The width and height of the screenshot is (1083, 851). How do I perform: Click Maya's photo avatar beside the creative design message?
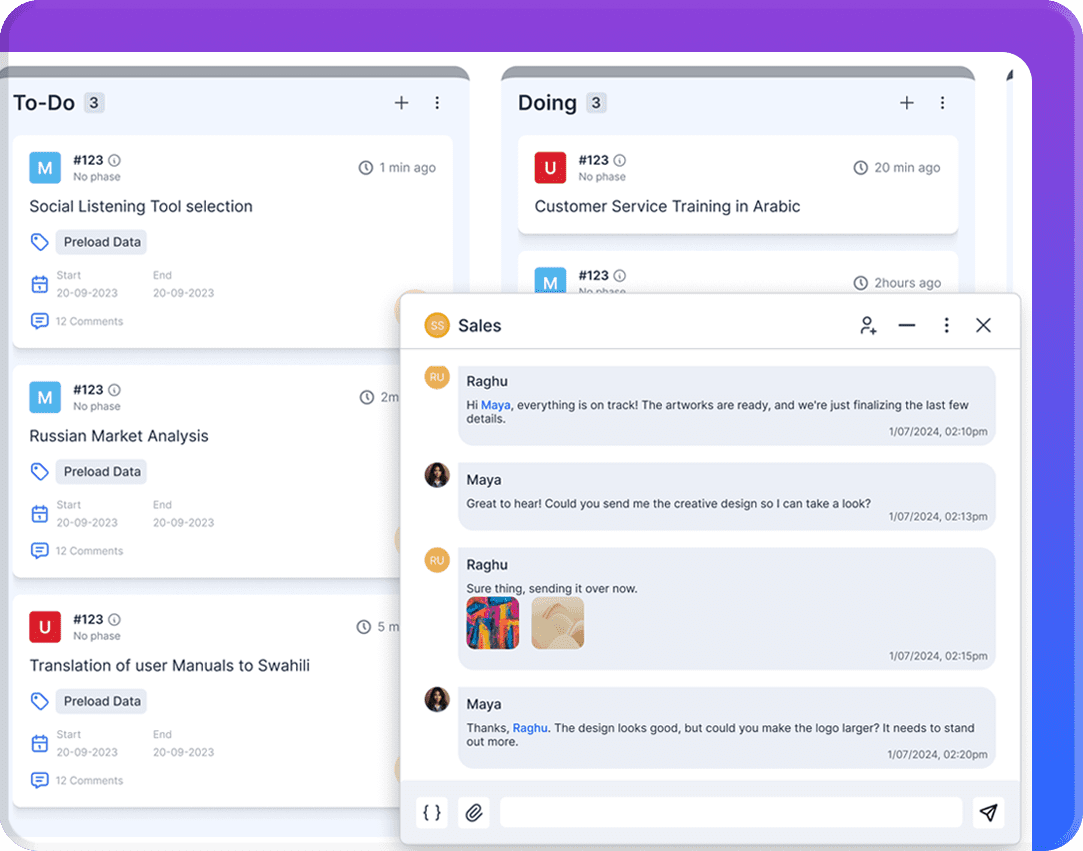(x=437, y=475)
